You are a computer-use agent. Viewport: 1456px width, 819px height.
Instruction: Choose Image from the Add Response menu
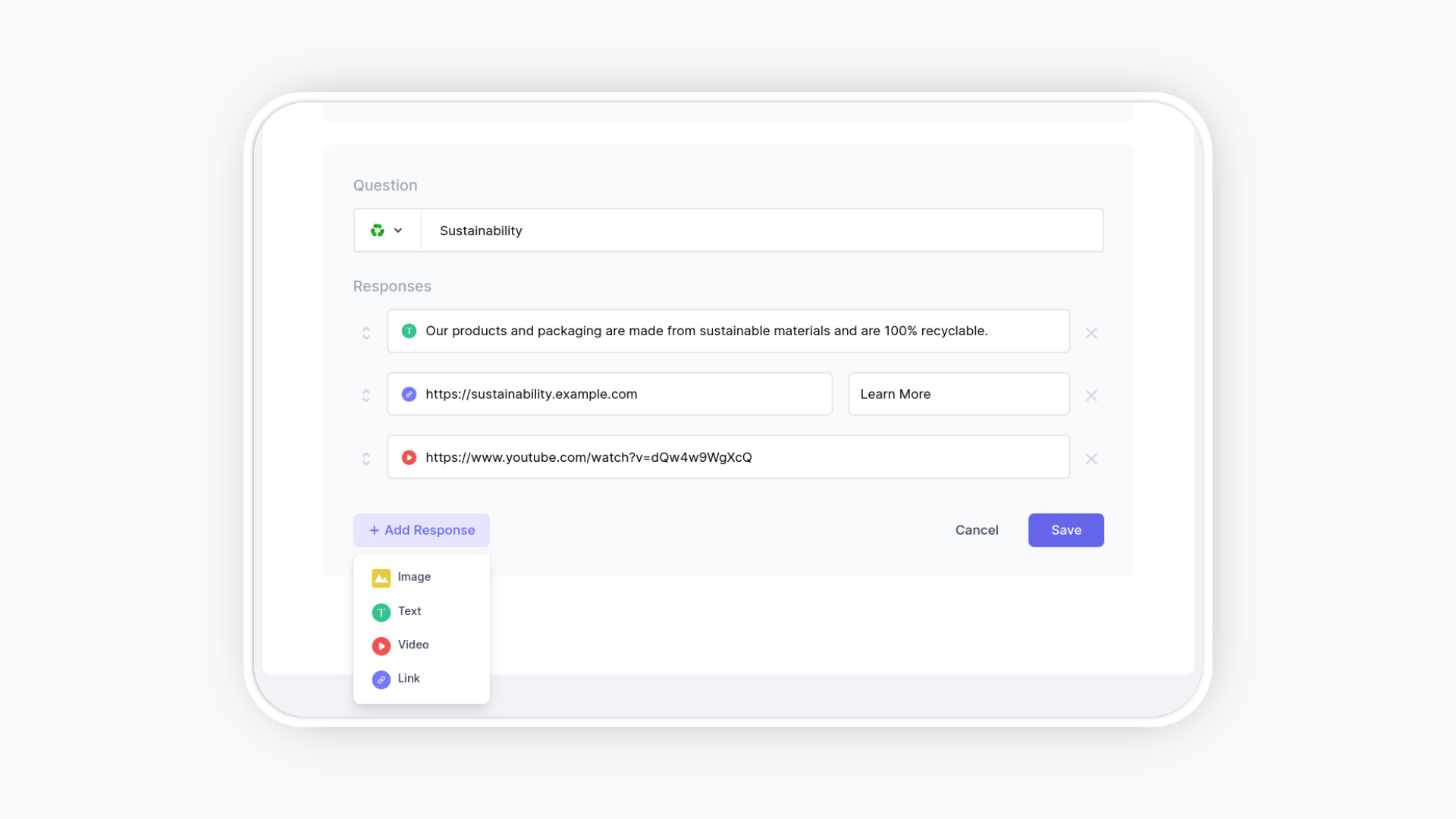pyautogui.click(x=413, y=577)
